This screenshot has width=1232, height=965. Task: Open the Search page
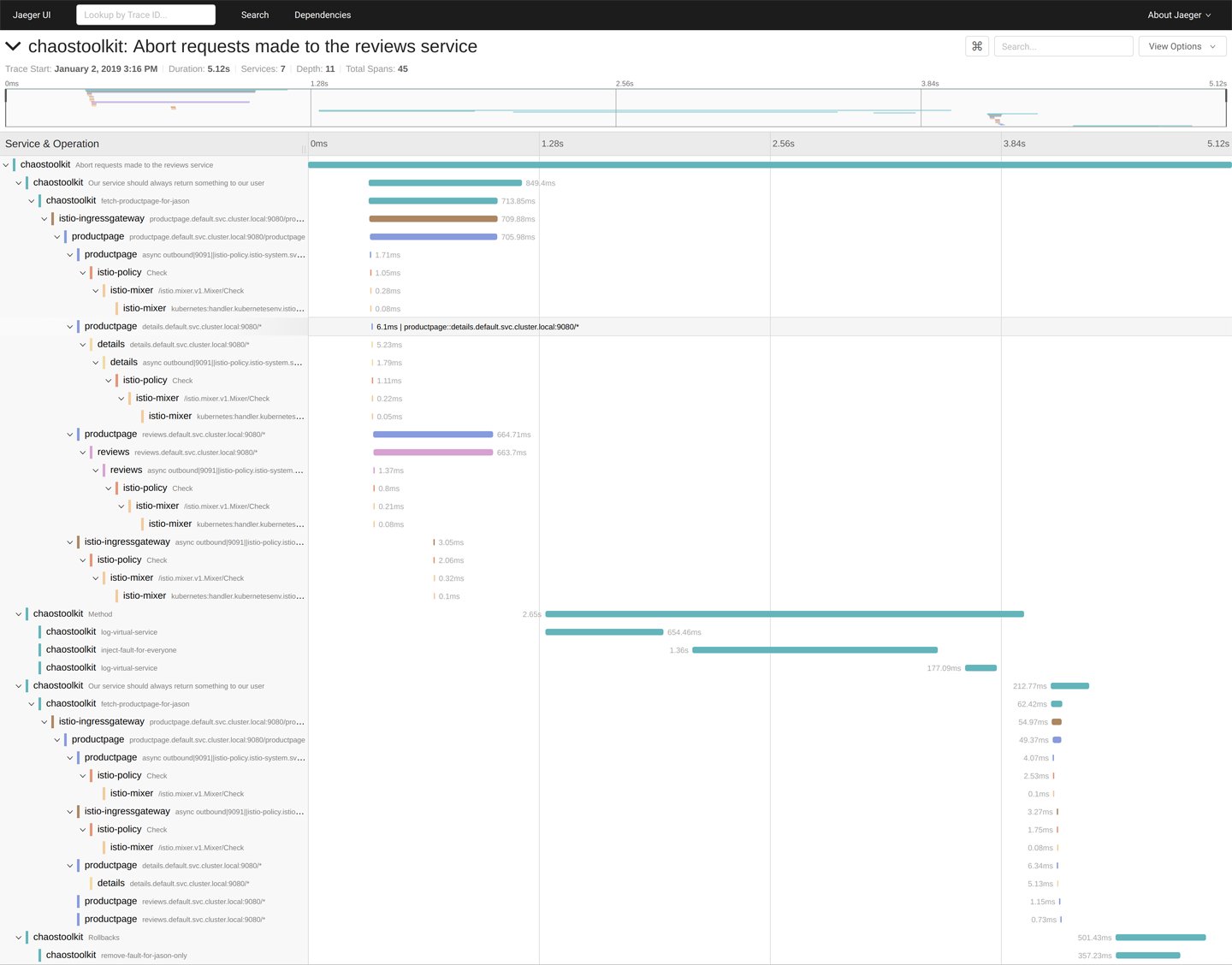tap(255, 15)
